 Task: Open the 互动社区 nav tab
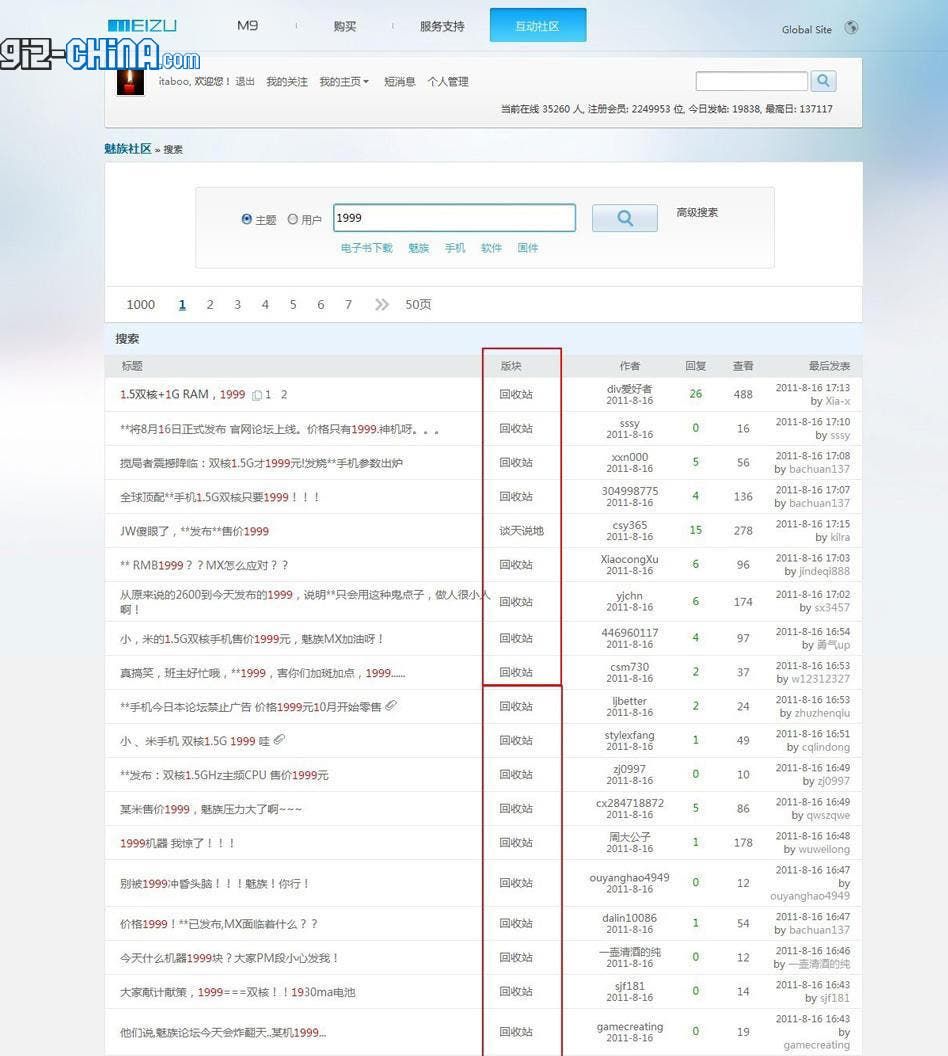pyautogui.click(x=538, y=26)
